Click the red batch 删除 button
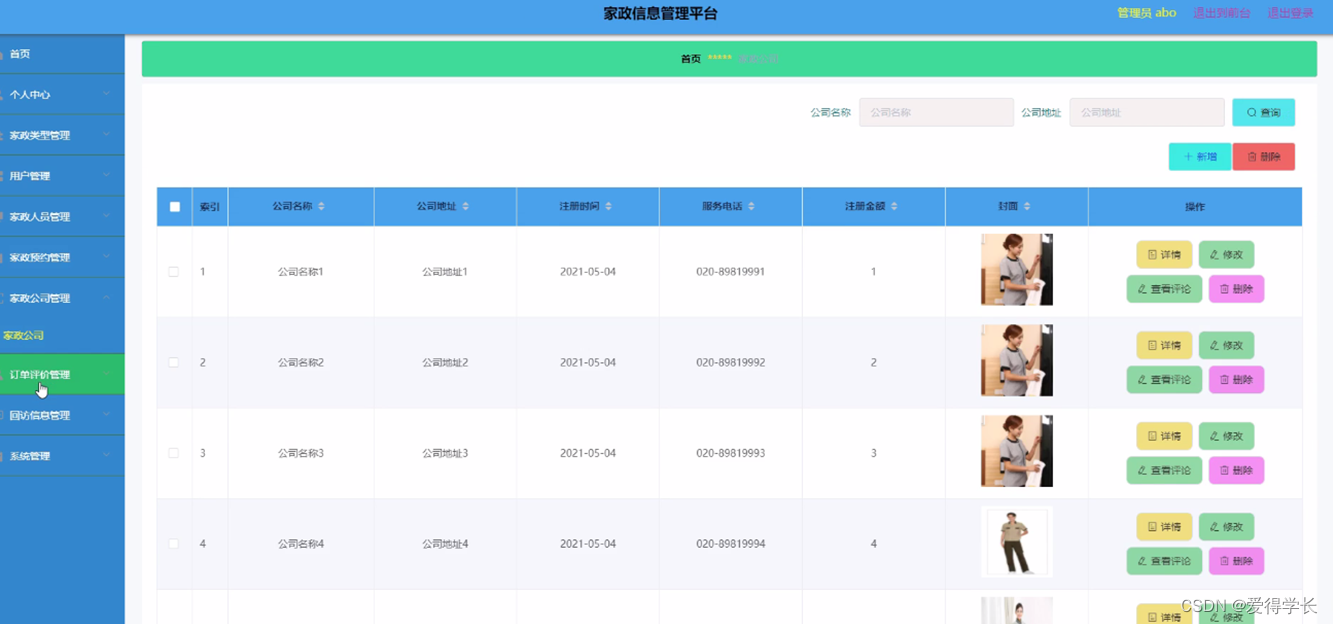Screen dimensions: 1333x624 coord(1263,157)
